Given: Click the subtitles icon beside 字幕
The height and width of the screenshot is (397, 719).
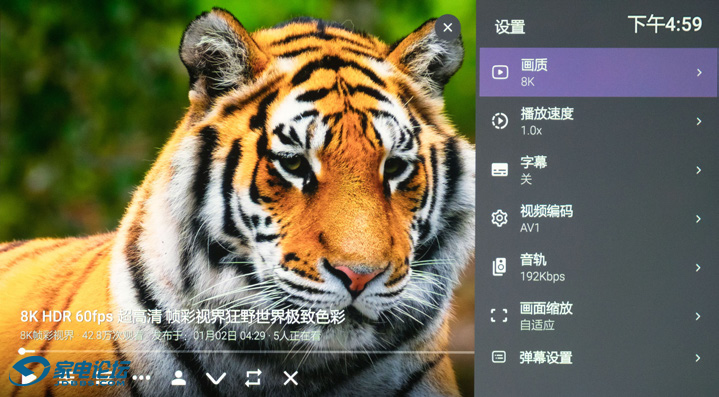Looking at the screenshot, I should (500, 170).
